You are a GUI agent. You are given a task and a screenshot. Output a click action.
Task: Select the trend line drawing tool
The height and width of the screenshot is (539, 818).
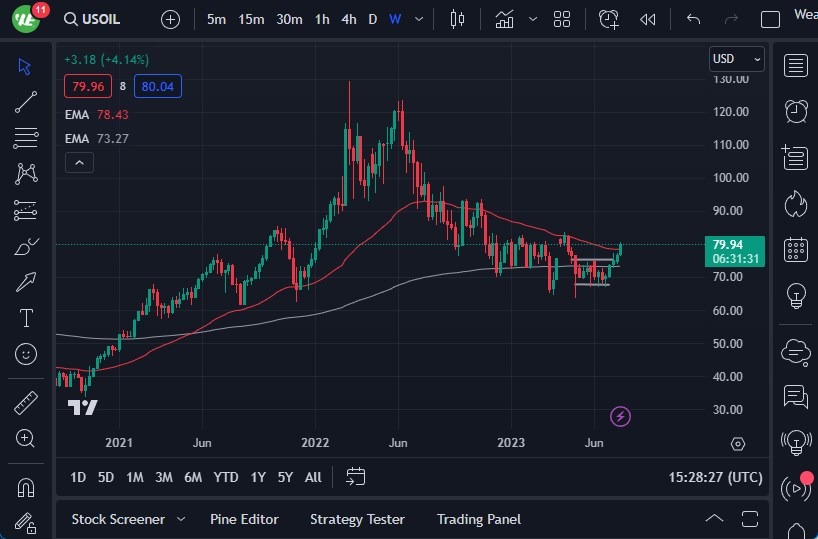click(26, 101)
